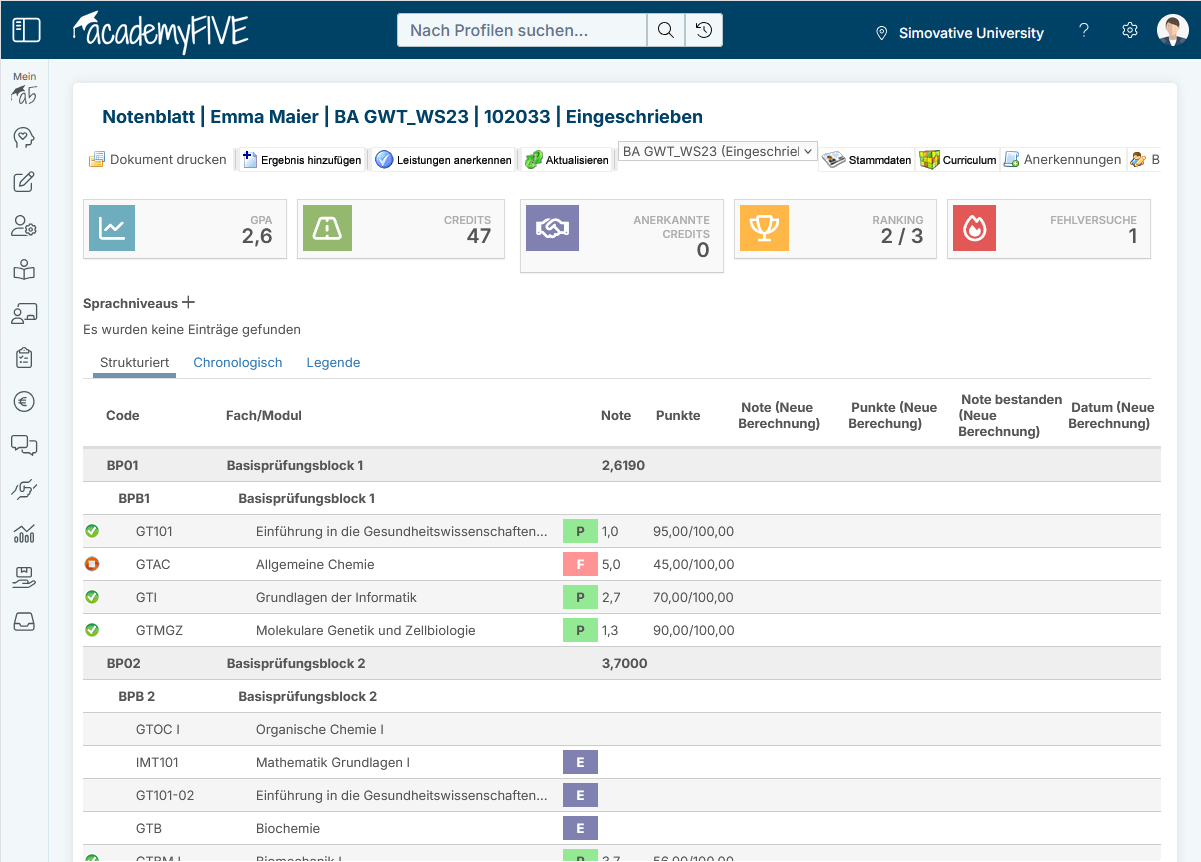Open the chat messages sidebar icon

pyautogui.click(x=24, y=445)
